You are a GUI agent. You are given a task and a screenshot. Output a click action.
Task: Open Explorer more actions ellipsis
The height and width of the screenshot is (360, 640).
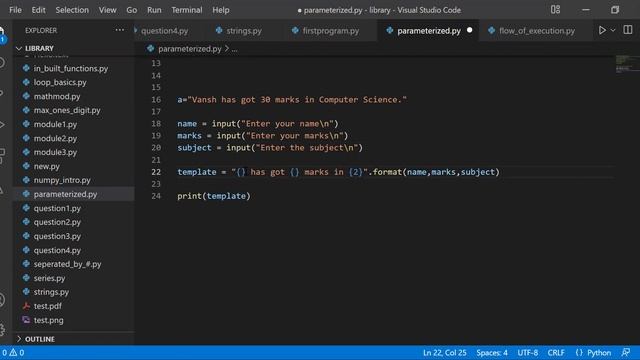pyautogui.click(x=120, y=30)
